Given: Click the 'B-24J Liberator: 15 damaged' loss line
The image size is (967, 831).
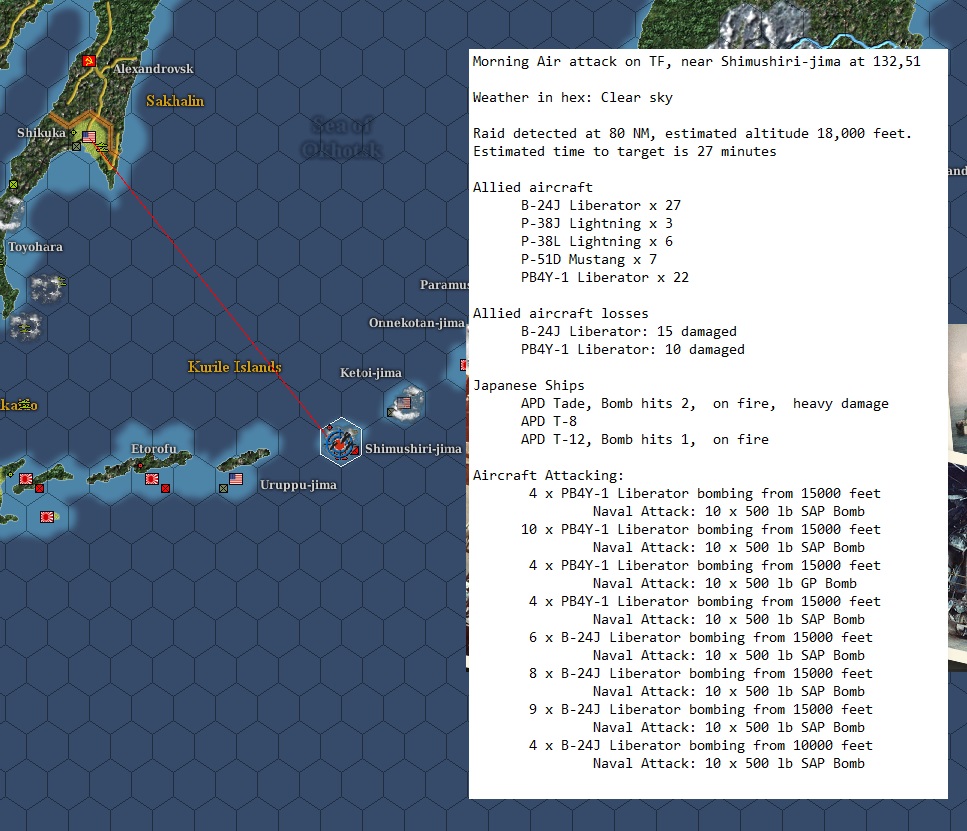Looking at the screenshot, I should [x=628, y=331].
